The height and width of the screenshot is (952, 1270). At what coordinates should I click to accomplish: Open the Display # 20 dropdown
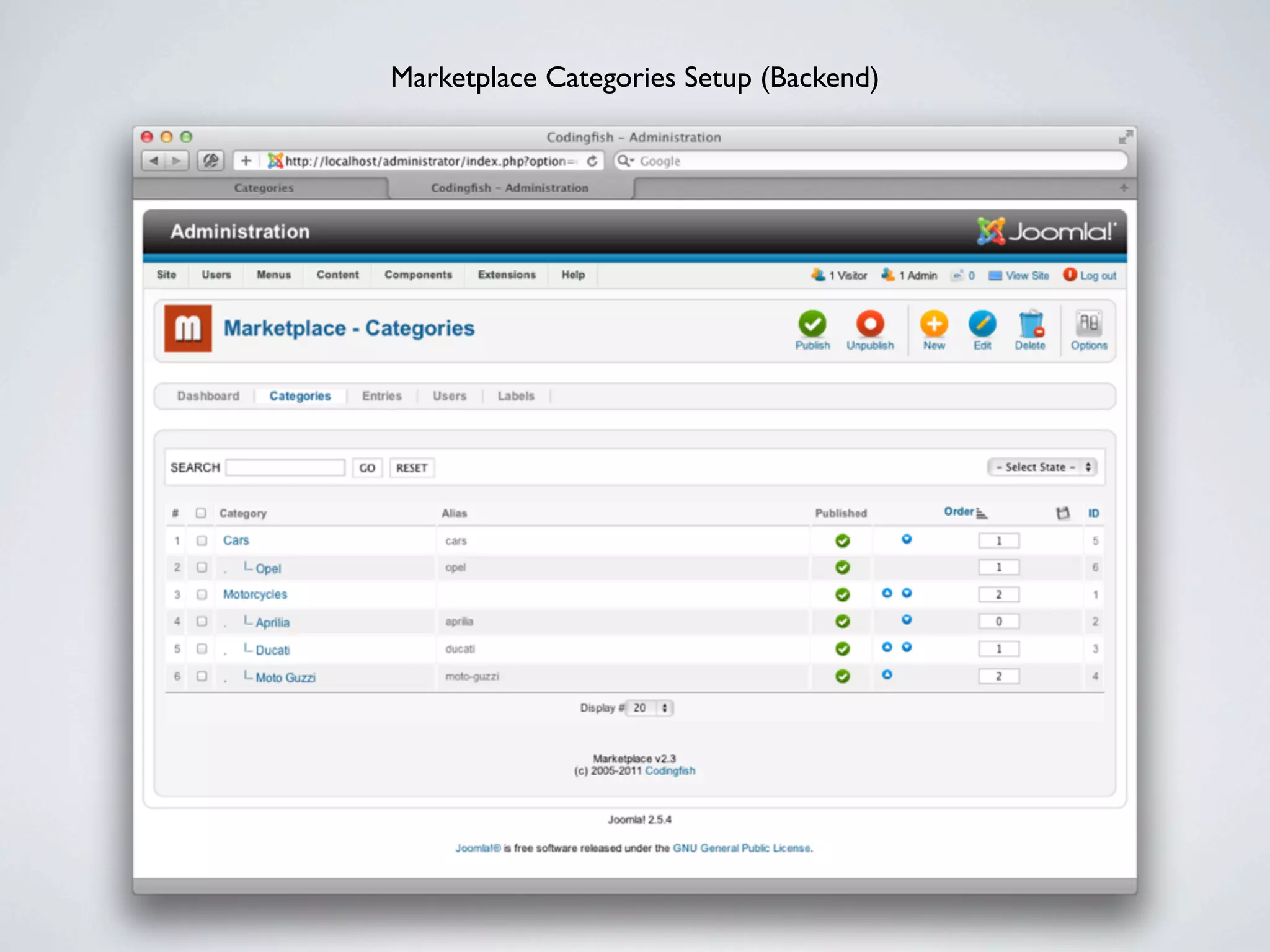click(649, 708)
